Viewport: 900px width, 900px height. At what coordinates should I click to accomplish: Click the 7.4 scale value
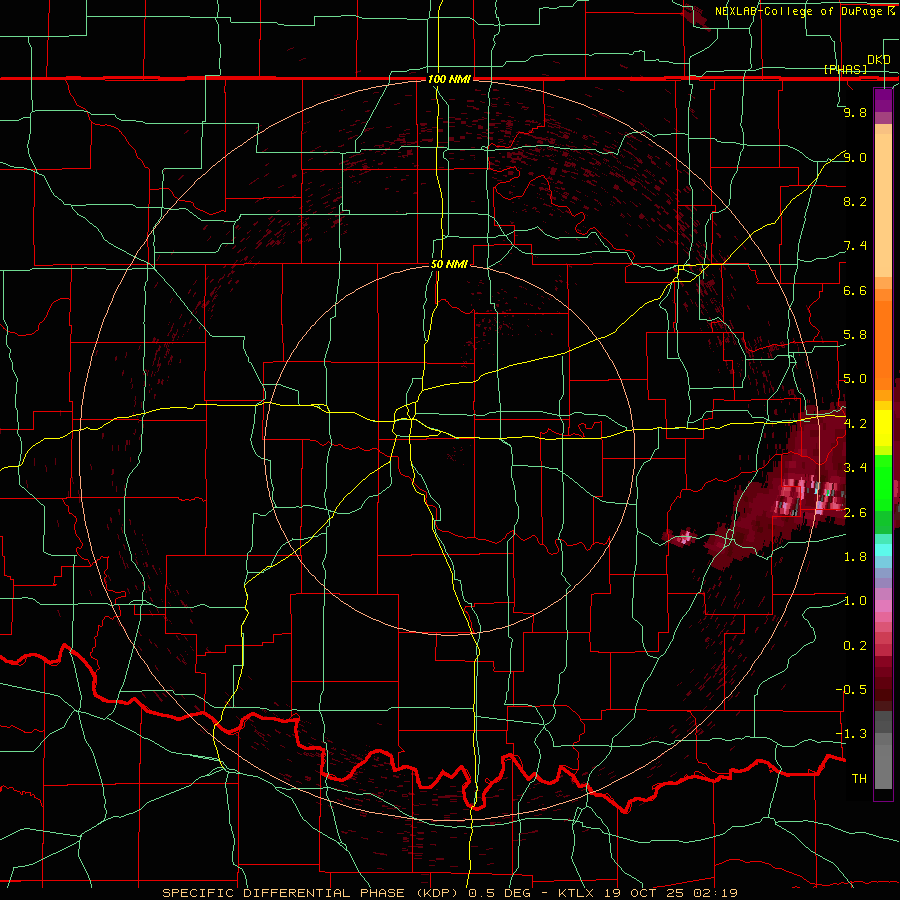pos(855,246)
